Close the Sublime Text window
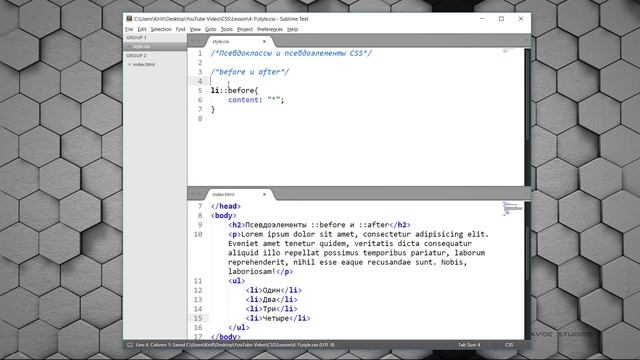640x360 pixels. (521, 19)
